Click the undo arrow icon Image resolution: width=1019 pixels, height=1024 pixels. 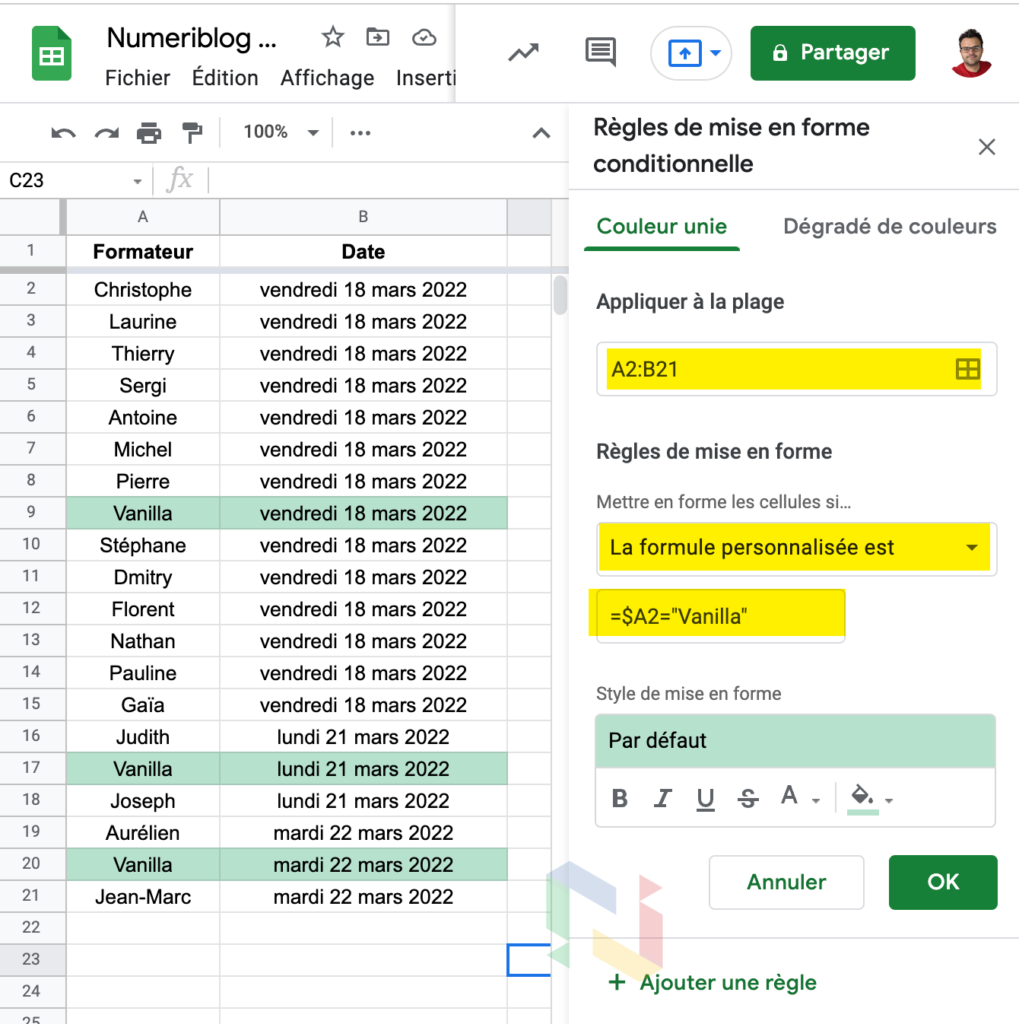point(63,133)
